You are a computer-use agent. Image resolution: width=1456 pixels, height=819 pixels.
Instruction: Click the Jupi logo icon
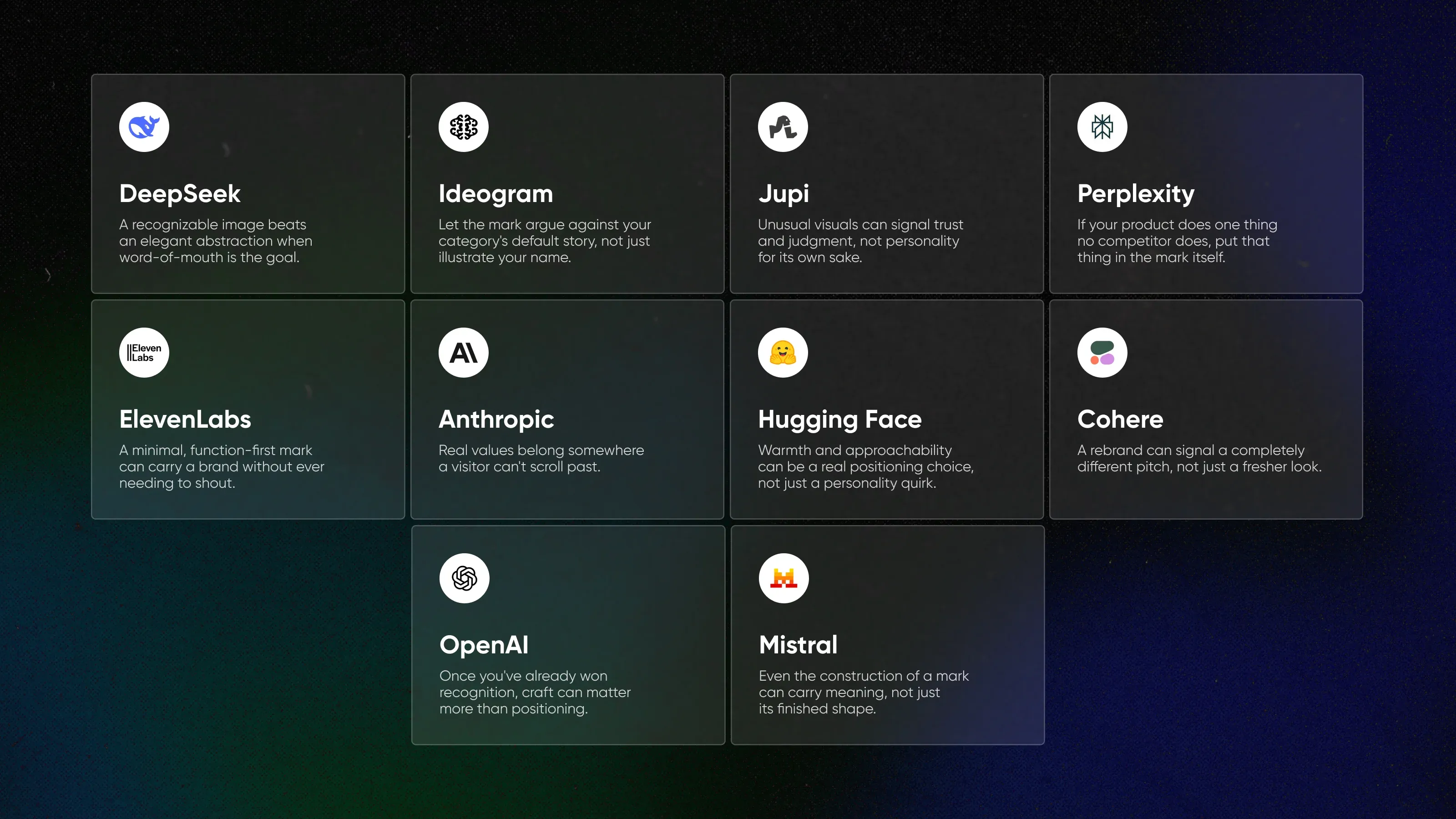pyautogui.click(x=783, y=126)
